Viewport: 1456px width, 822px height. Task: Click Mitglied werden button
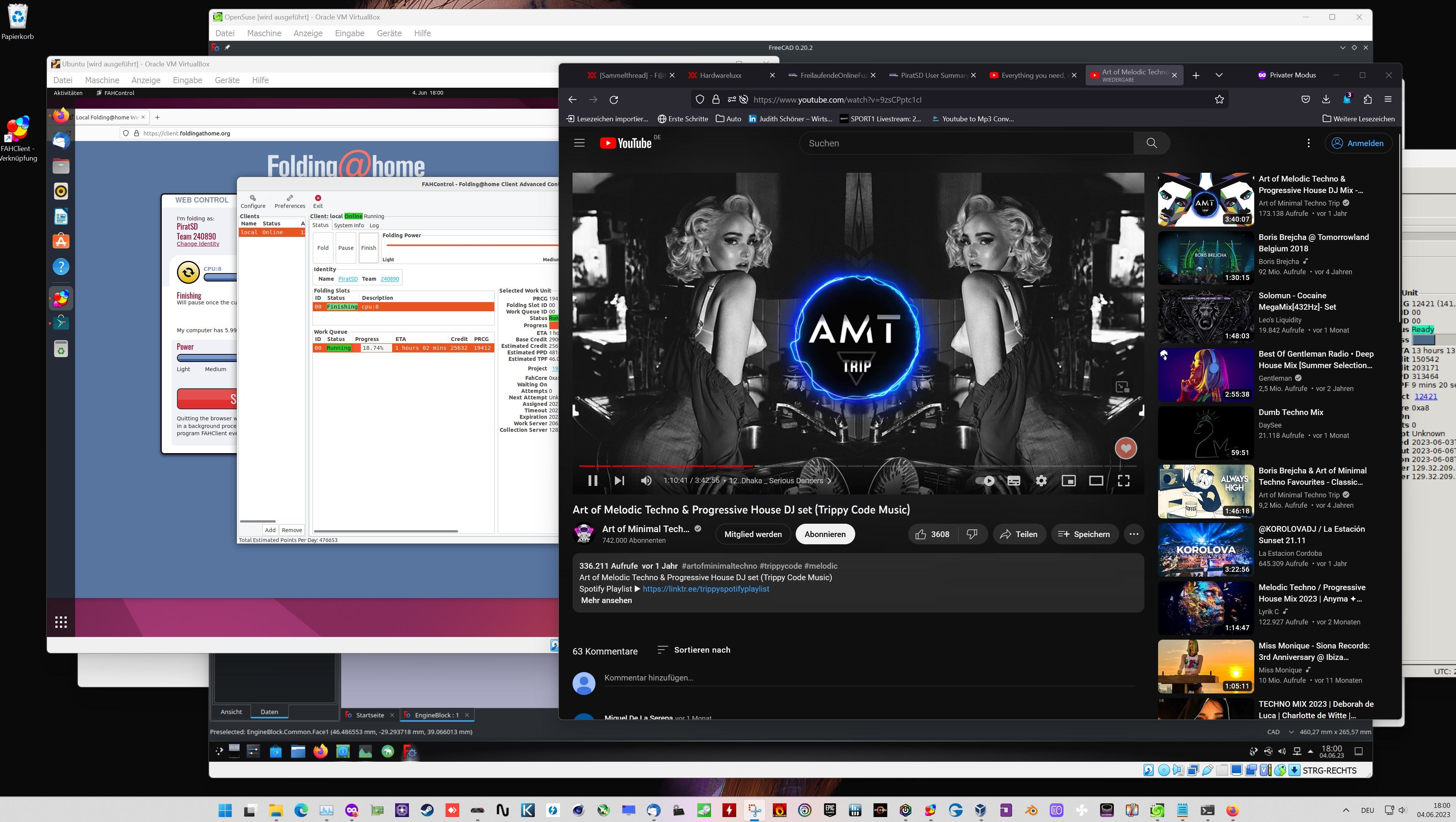coord(753,534)
